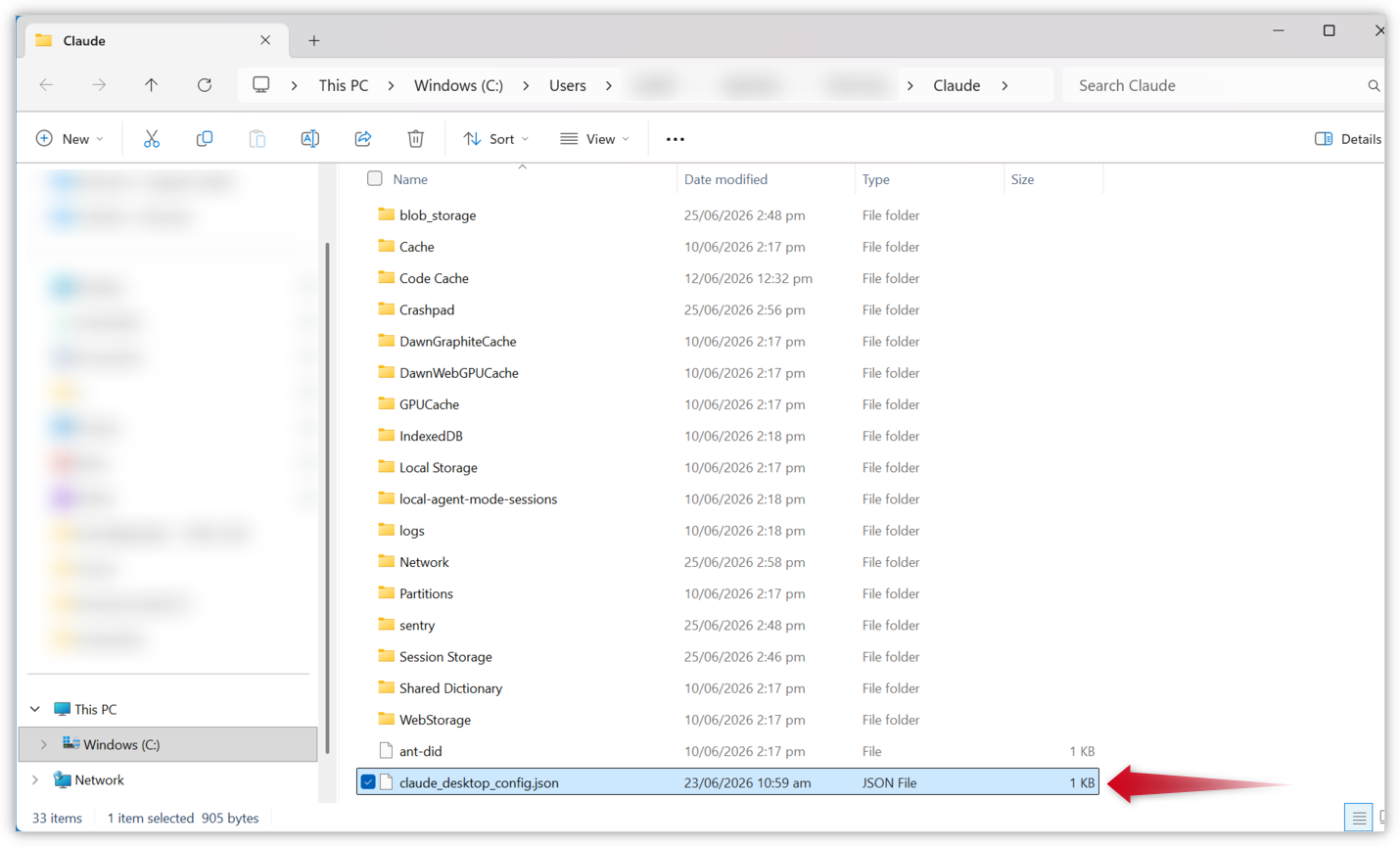Go up one folder level
The image size is (1400, 847).
[x=152, y=85]
